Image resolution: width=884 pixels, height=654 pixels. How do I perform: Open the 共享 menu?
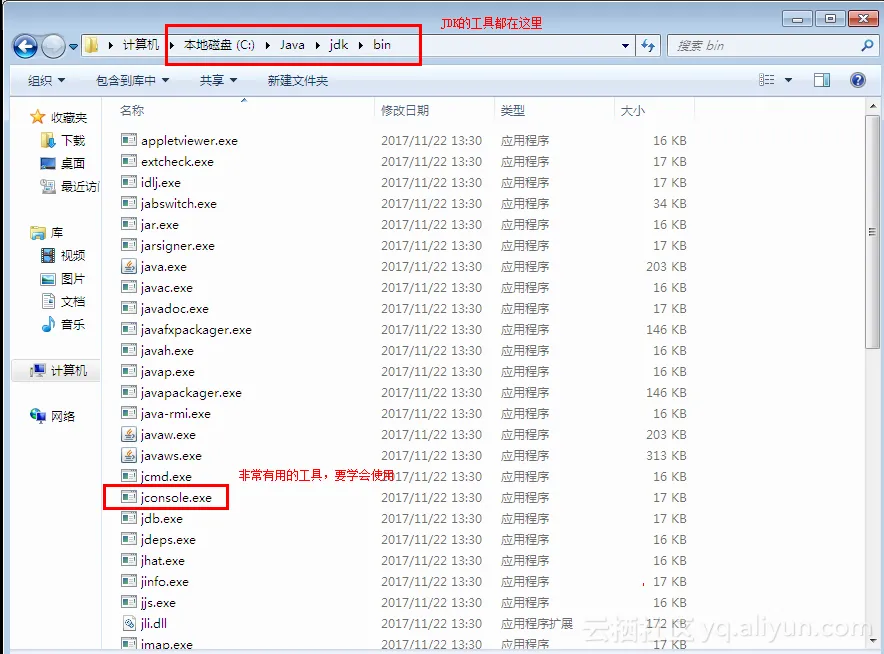[x=218, y=81]
